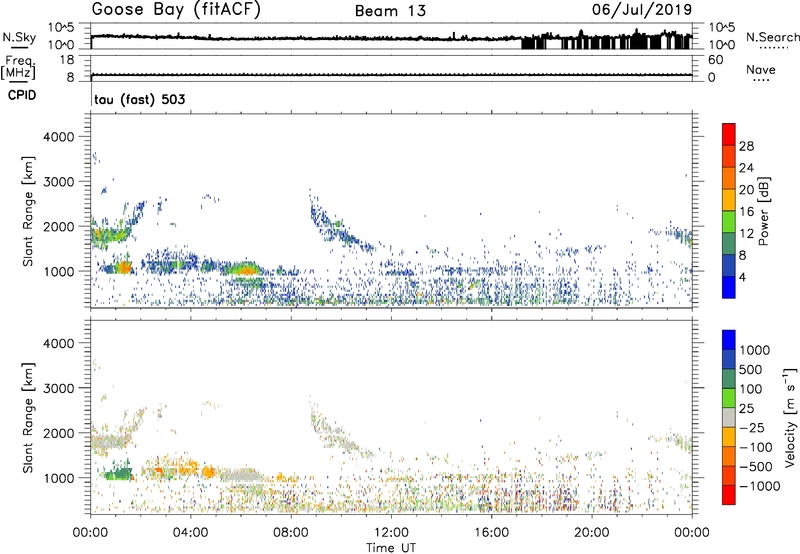Click the '4' power colorbar tick value

pyautogui.click(x=742, y=277)
